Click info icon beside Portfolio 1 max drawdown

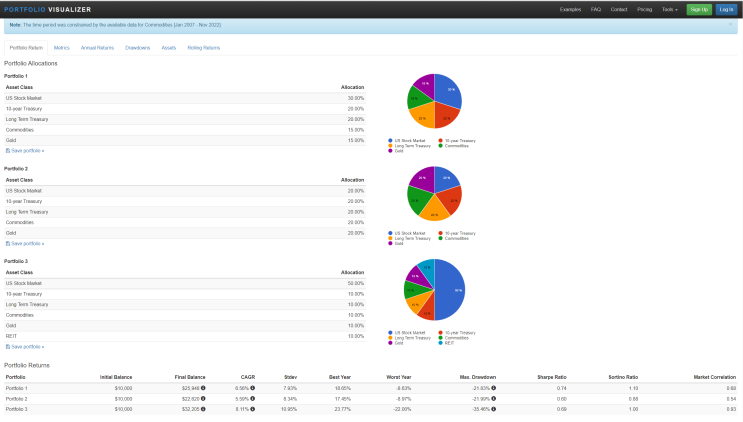493,388
